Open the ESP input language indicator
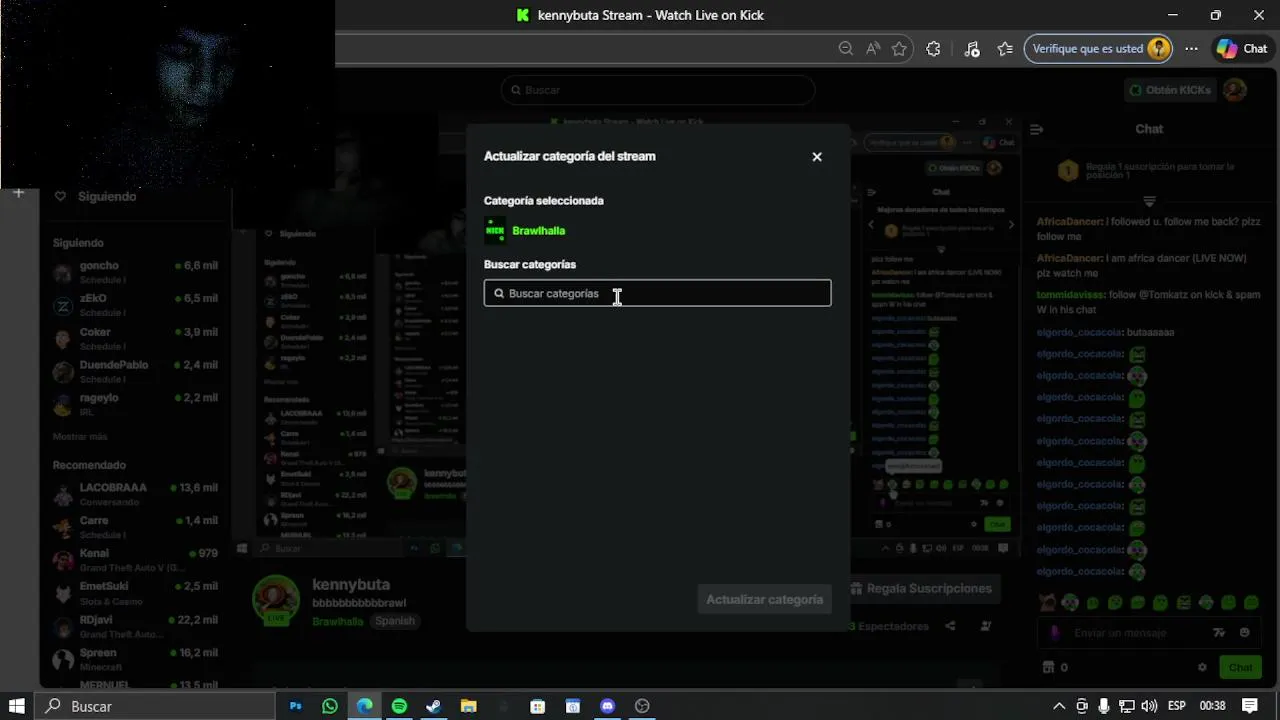Viewport: 1280px width, 720px height. 1177,706
